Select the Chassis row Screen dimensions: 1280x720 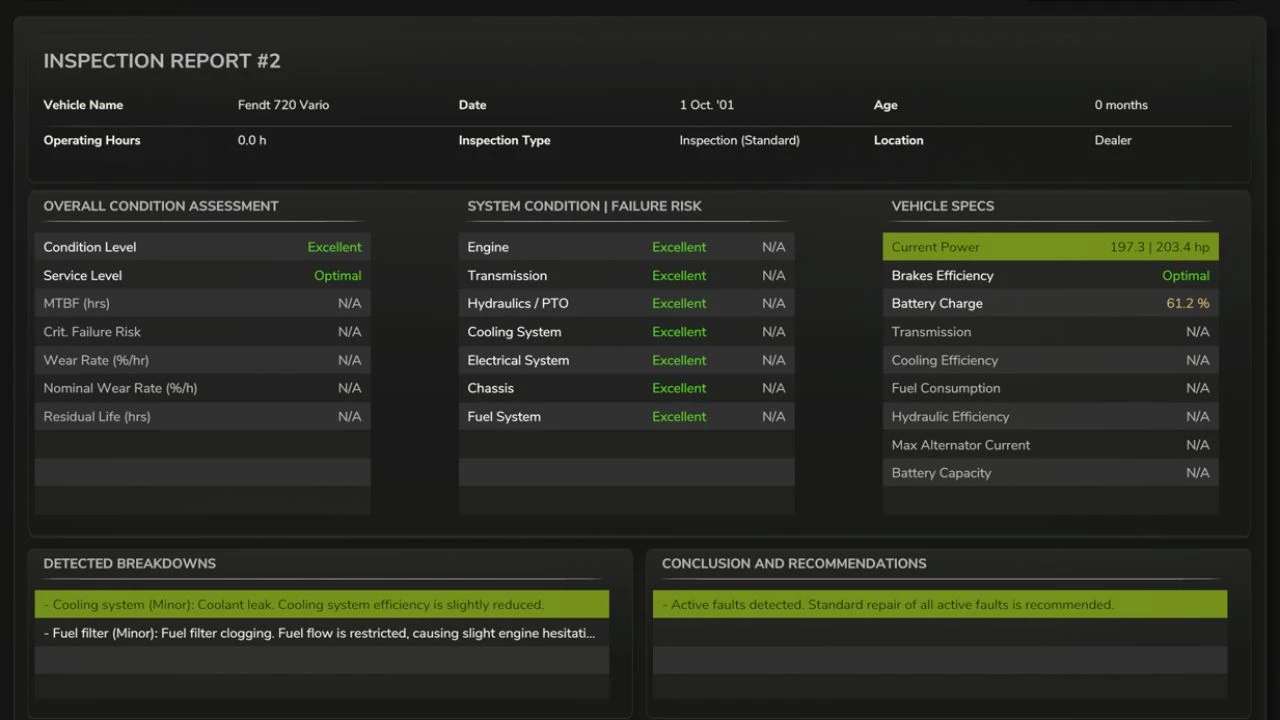pos(626,388)
